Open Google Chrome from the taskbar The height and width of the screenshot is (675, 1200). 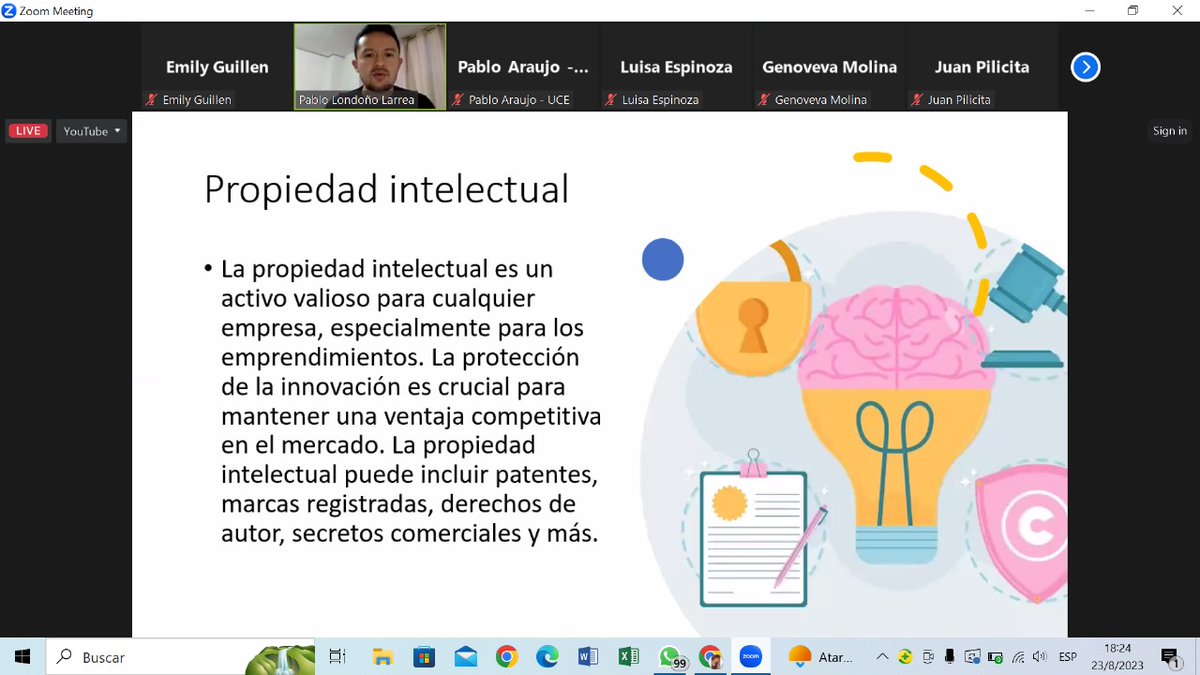pyautogui.click(x=507, y=657)
